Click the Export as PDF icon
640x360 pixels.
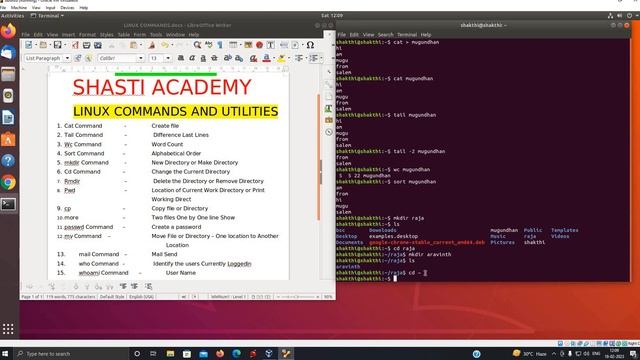coord(75,45)
